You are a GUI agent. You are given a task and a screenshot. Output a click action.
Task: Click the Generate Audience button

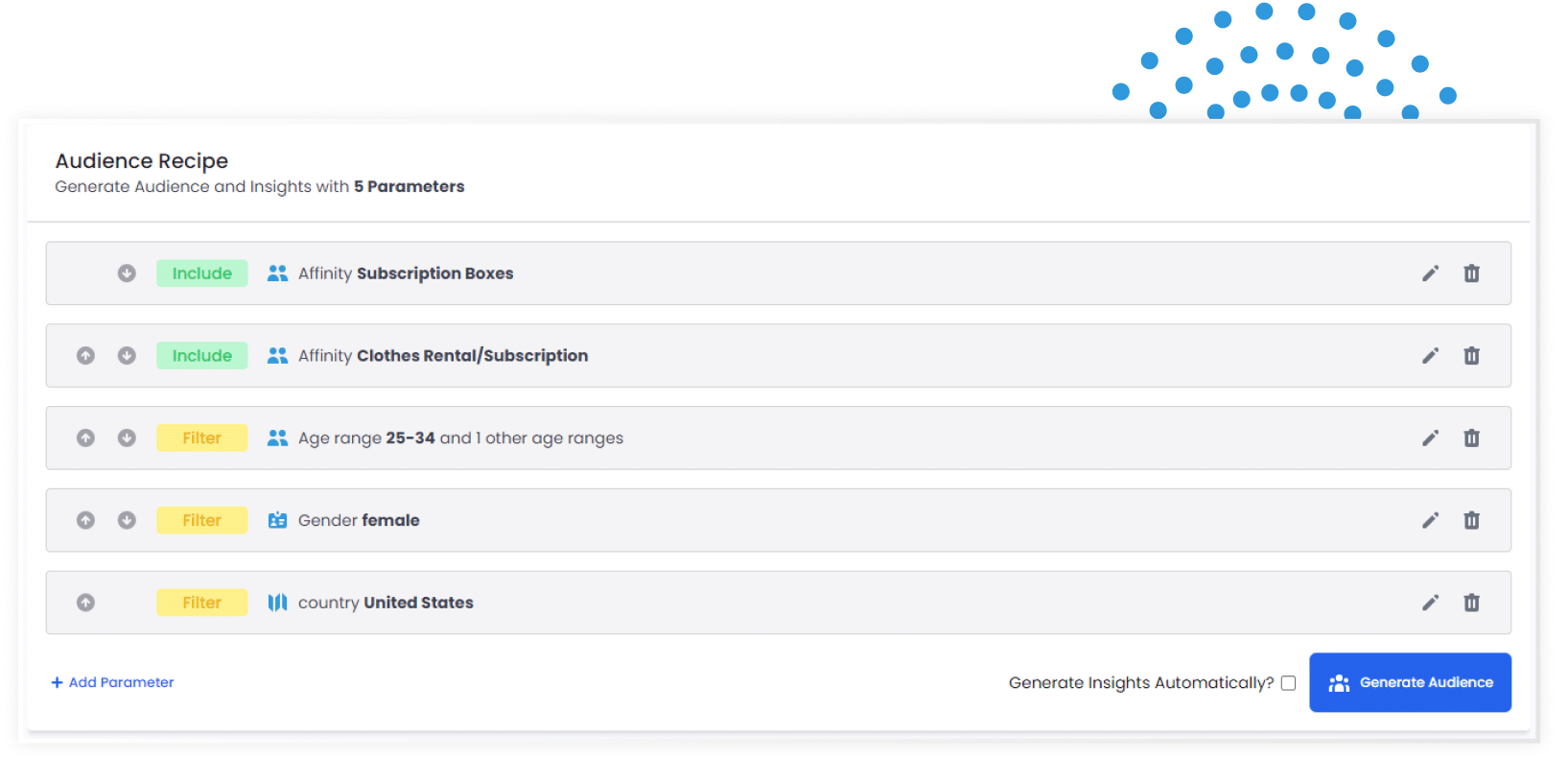(x=1410, y=682)
